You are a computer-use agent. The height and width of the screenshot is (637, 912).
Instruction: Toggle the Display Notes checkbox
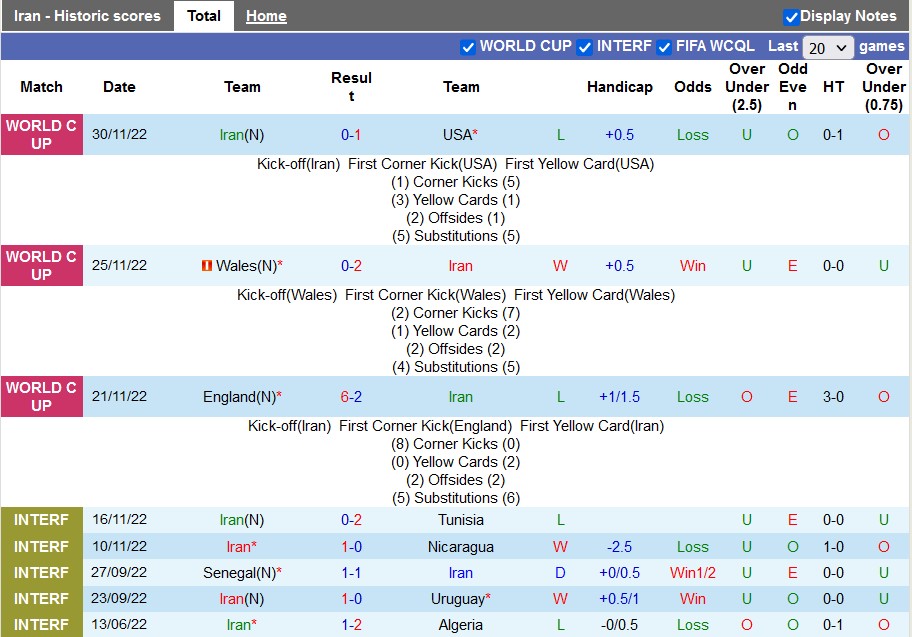791,17
